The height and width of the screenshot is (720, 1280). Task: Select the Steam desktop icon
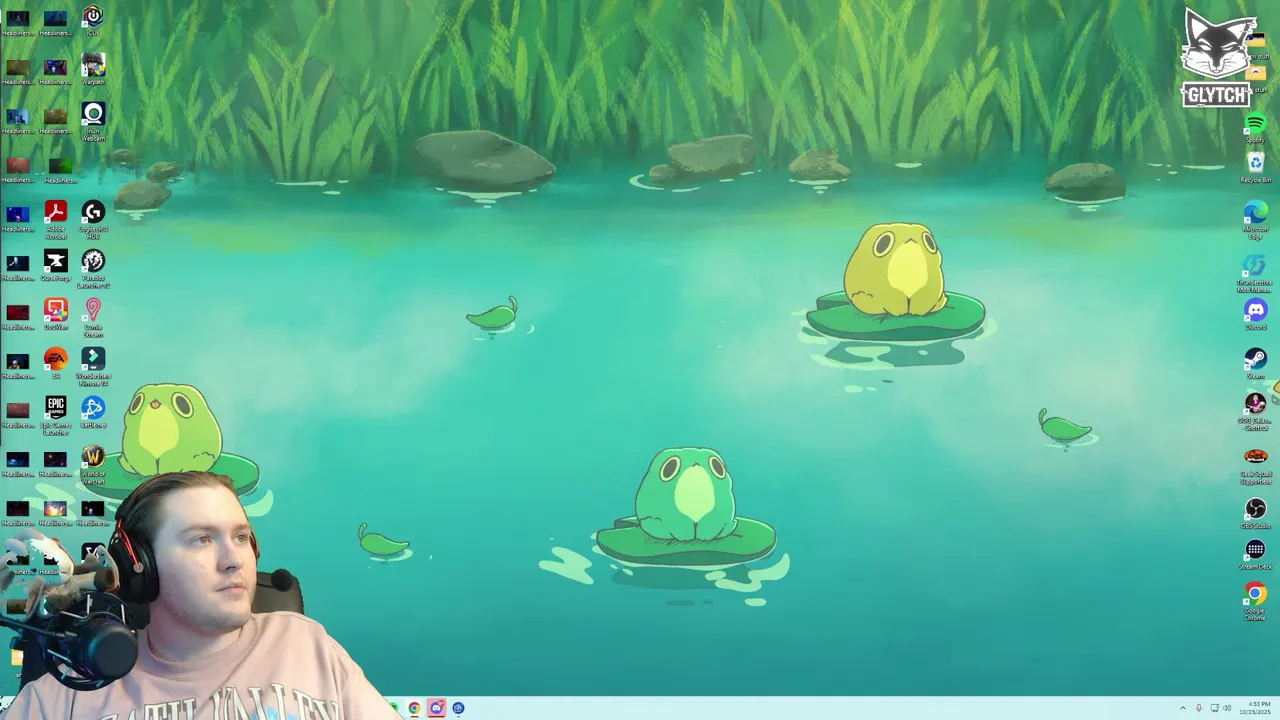tap(1255, 363)
